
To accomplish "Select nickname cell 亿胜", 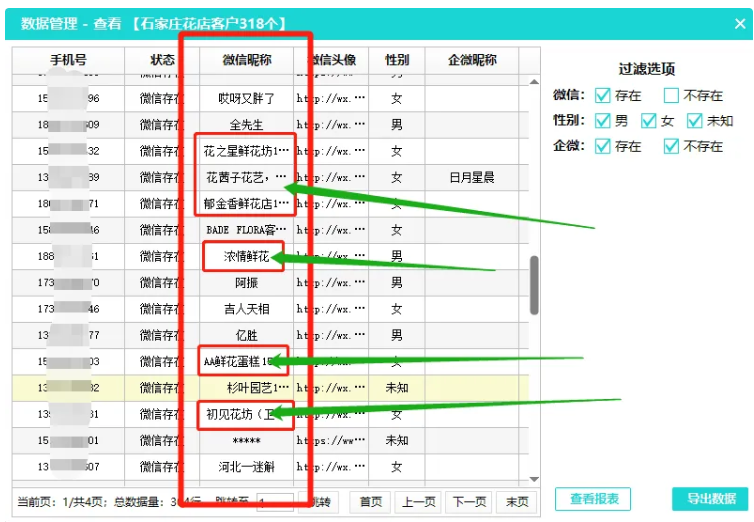I will tap(247, 336).
